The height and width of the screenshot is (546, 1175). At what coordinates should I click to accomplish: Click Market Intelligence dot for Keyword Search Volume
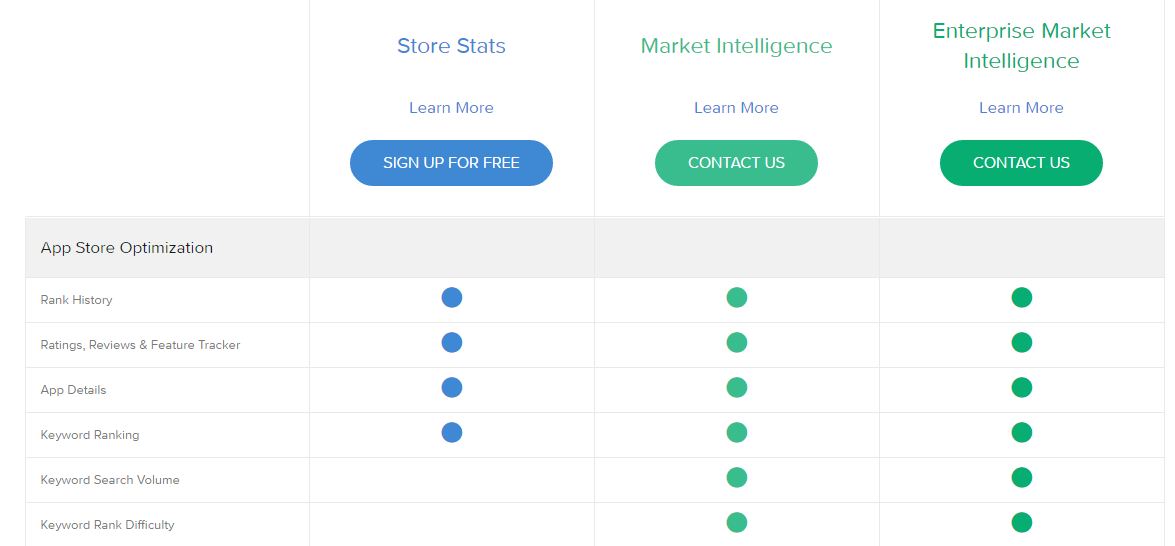tap(737, 477)
